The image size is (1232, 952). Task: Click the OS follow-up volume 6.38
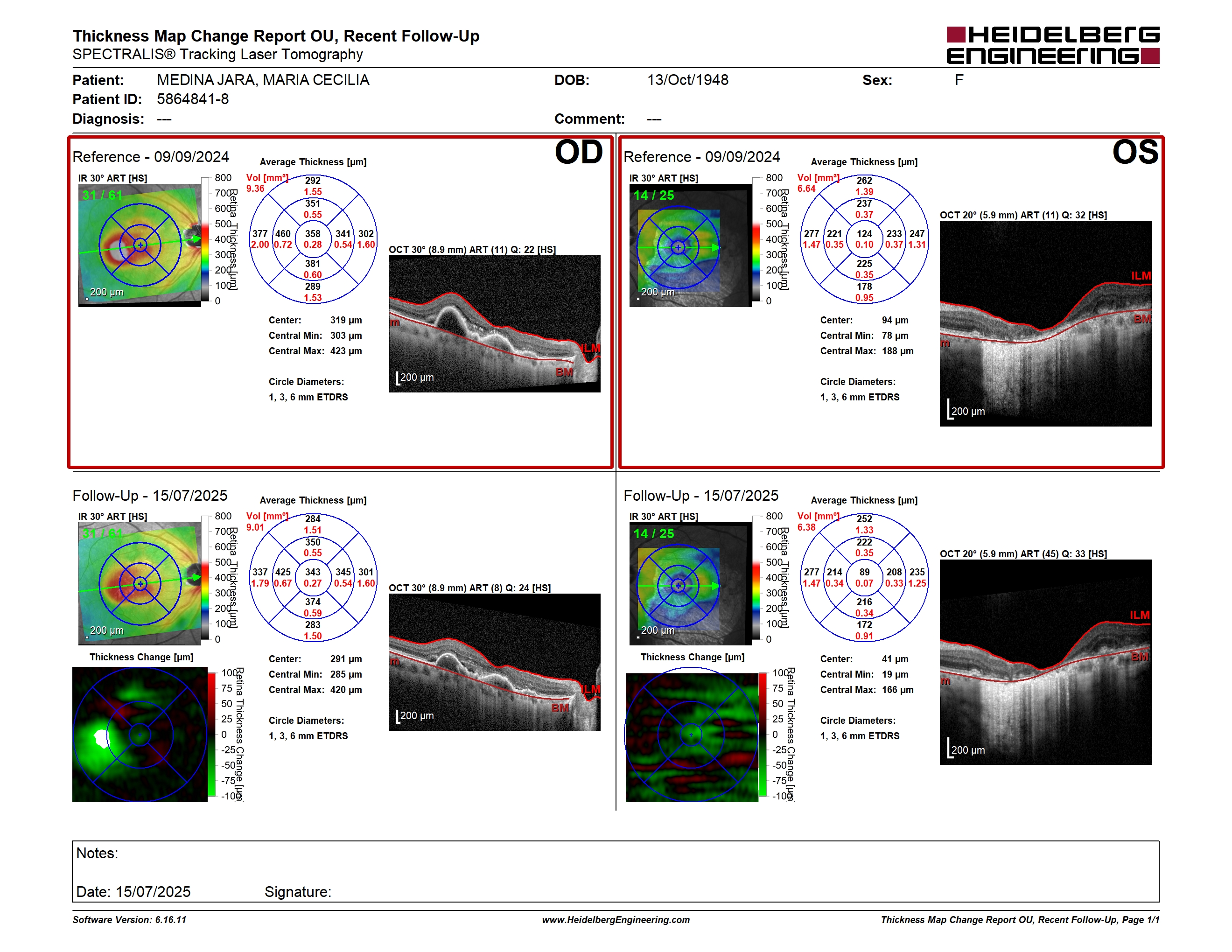[x=807, y=527]
